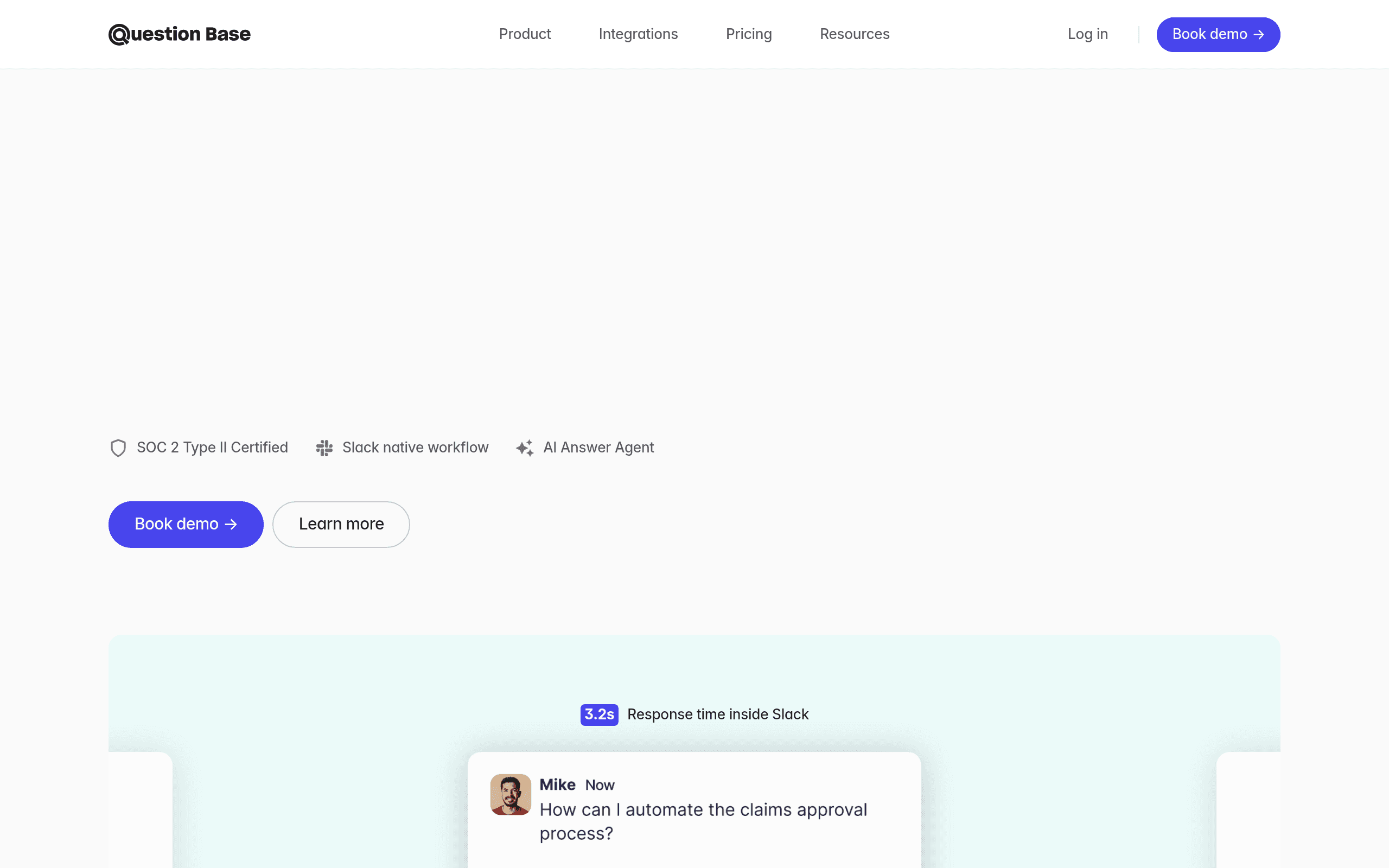Open the Resources menu

point(855,34)
